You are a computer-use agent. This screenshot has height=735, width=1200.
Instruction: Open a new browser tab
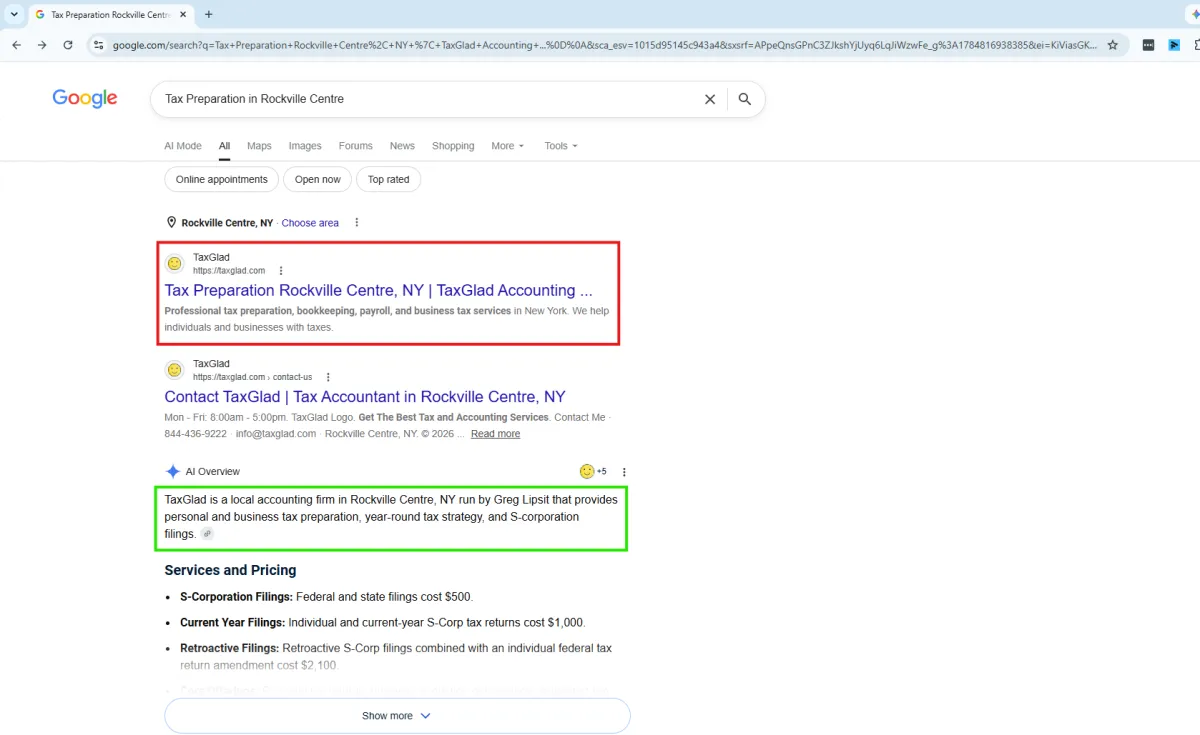209,14
